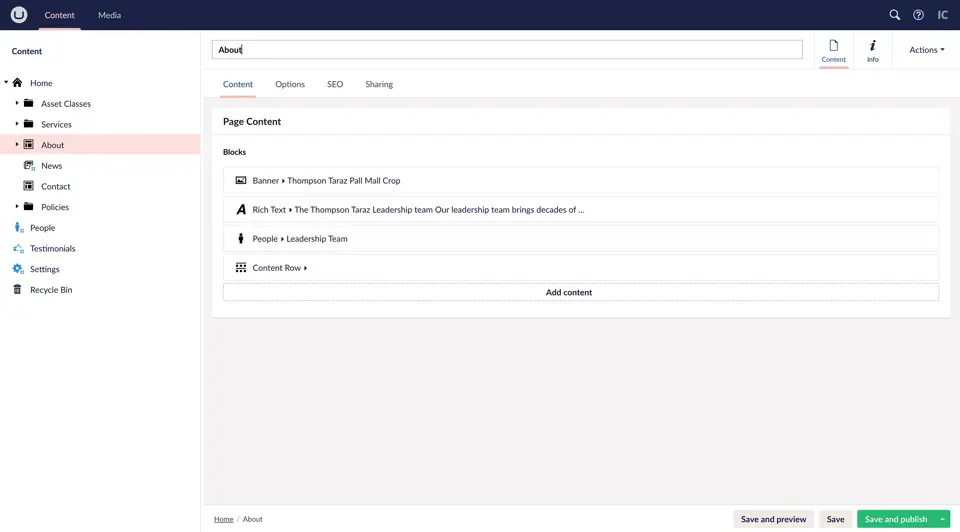The height and width of the screenshot is (532, 960).
Task: Click the Home house icon in tree
Action: [x=18, y=83]
